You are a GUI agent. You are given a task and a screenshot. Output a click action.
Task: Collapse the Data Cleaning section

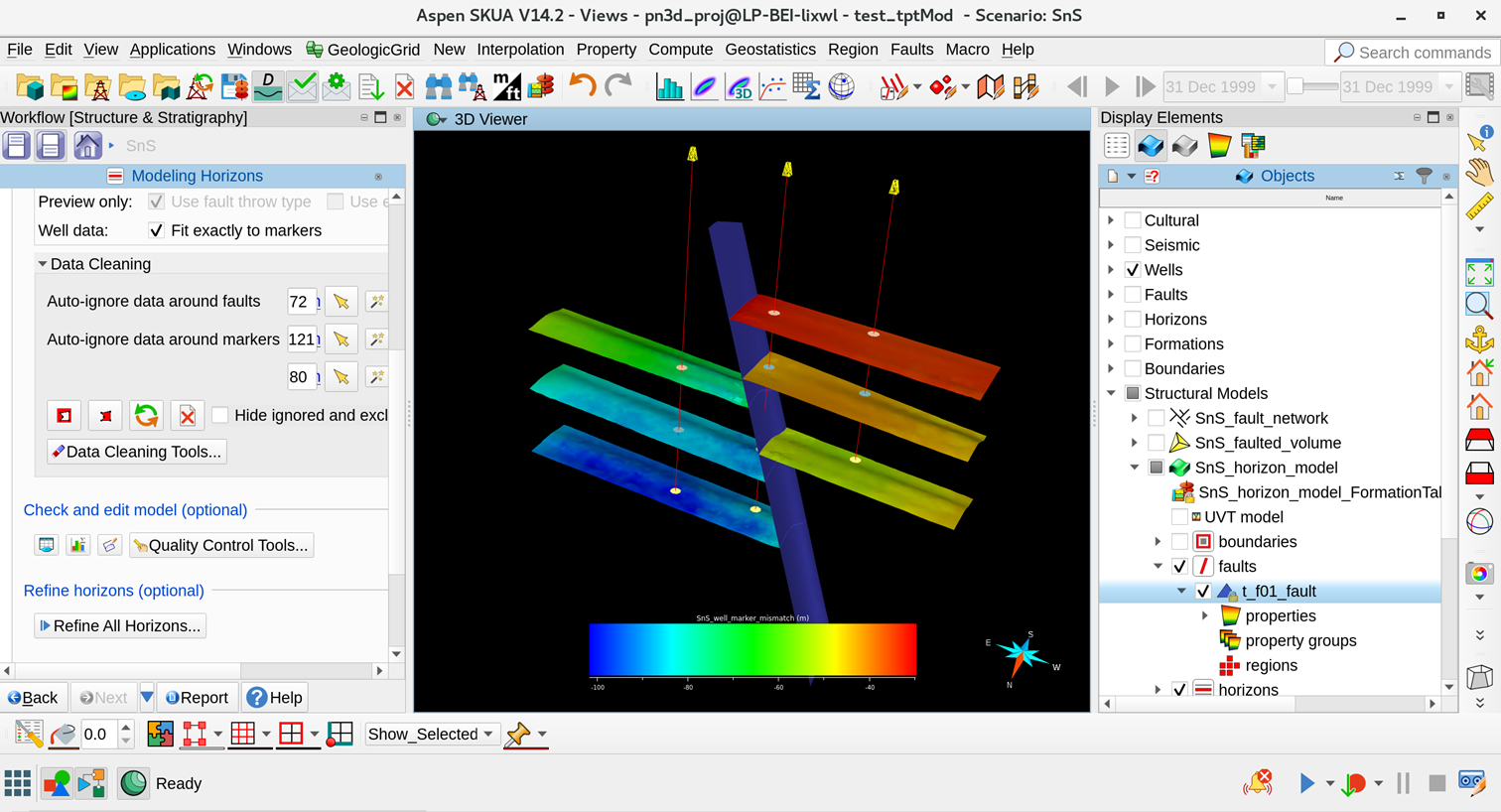[43, 264]
